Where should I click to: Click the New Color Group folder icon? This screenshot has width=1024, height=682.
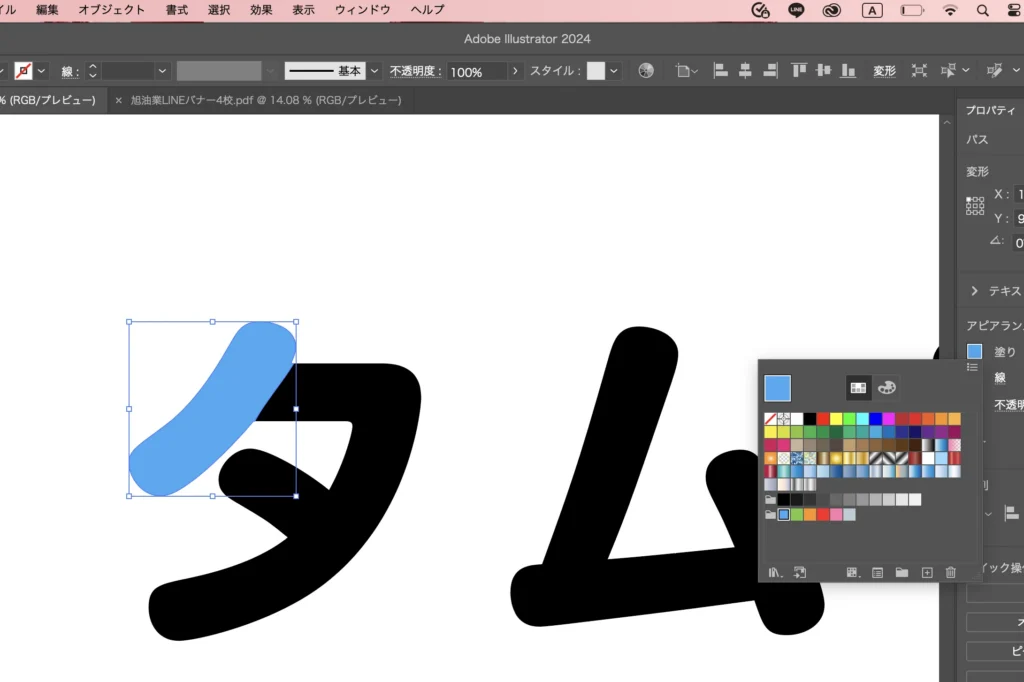[902, 572]
